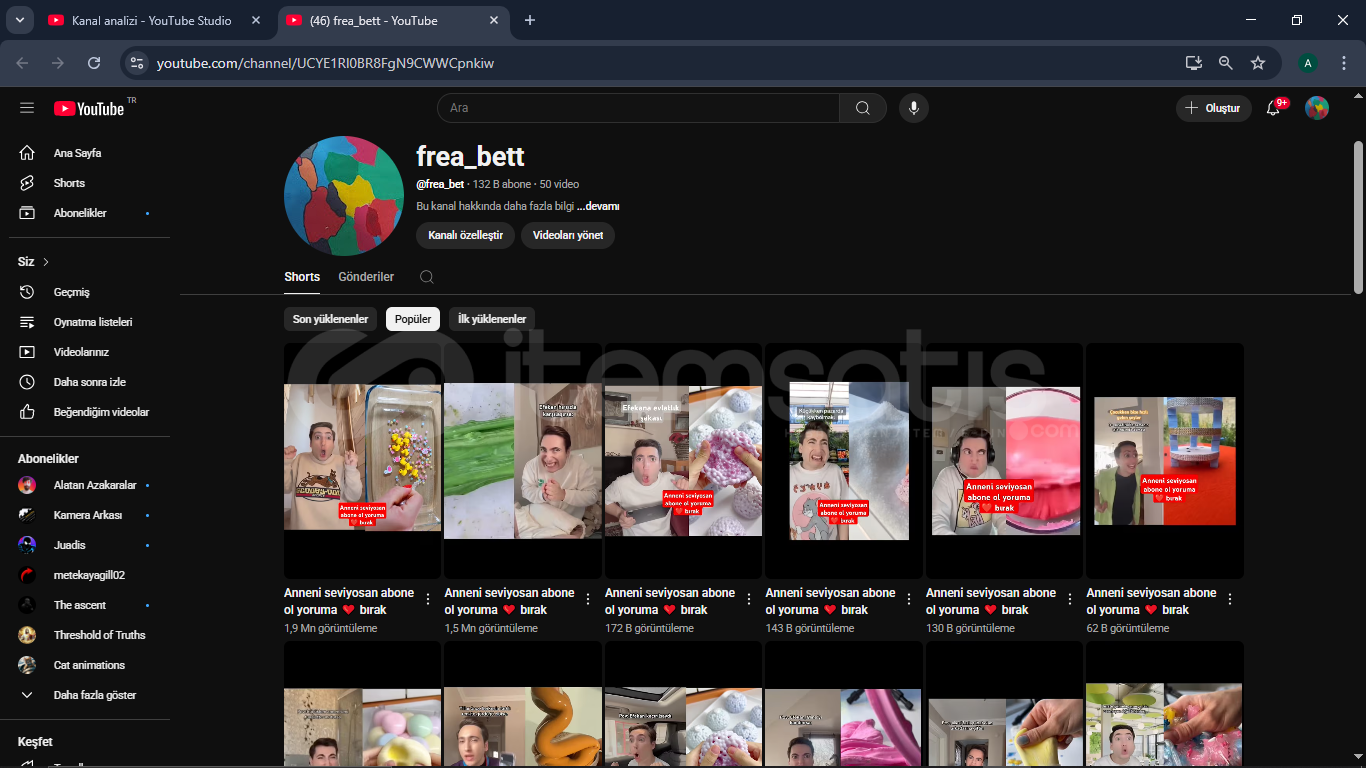Select the Son yüklenenler filter chip
The height and width of the screenshot is (768, 1366).
click(330, 319)
